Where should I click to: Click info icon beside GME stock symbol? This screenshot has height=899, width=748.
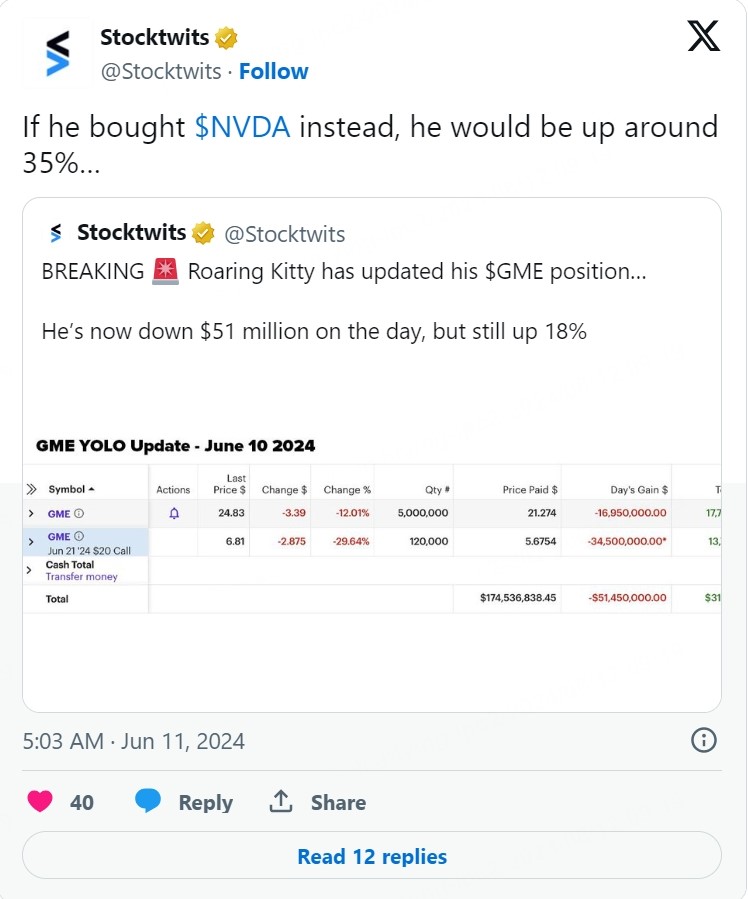(80, 513)
